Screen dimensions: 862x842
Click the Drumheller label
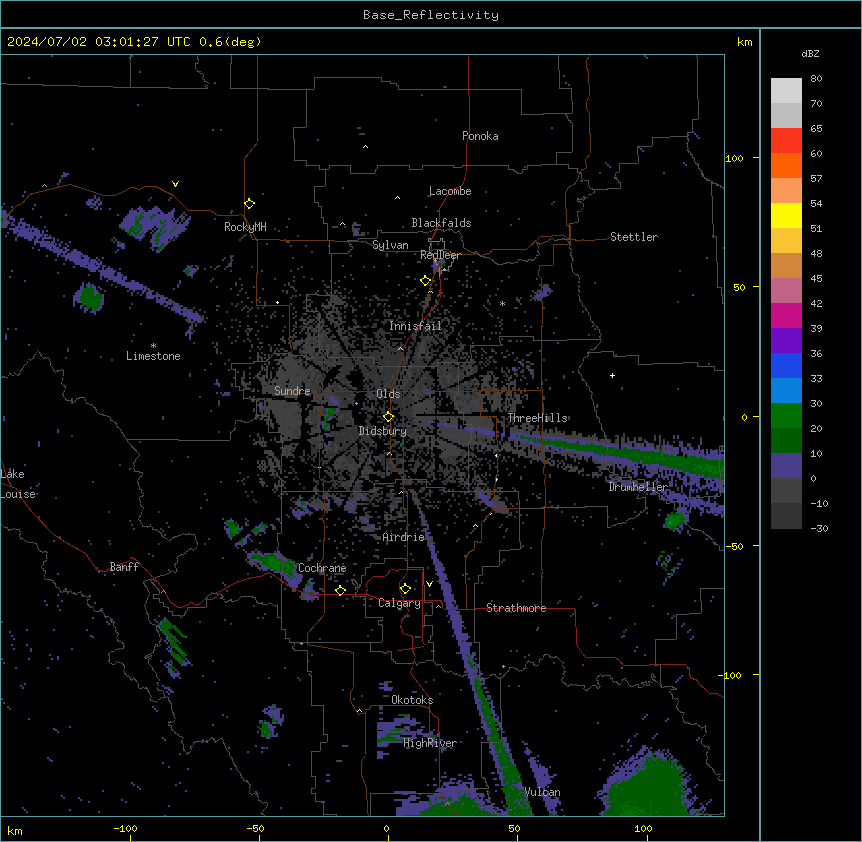[x=638, y=487]
